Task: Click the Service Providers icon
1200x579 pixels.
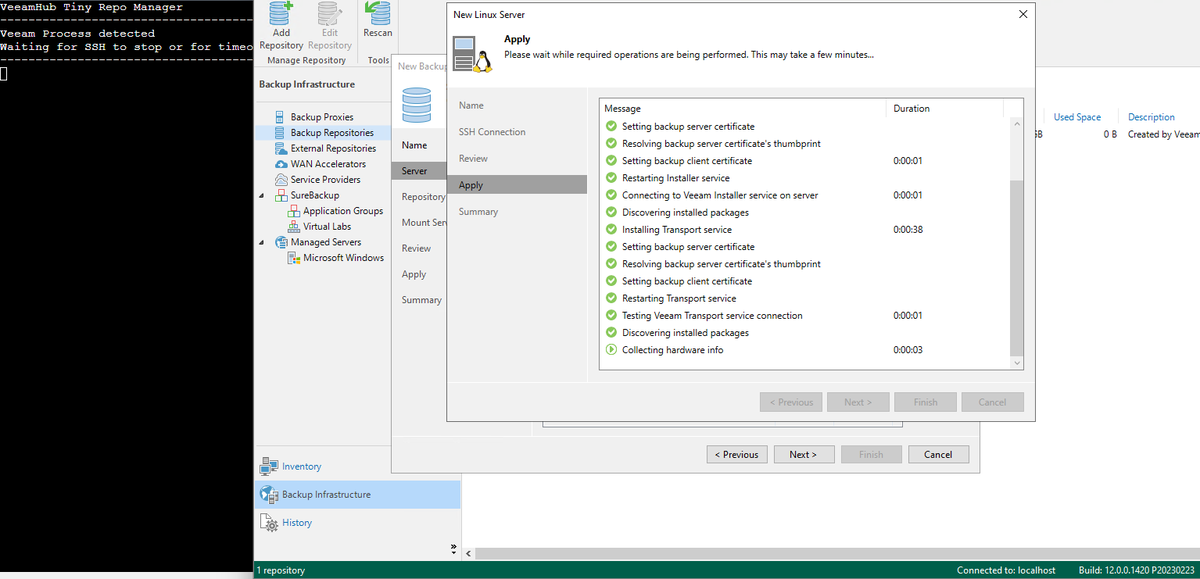Action: (x=316, y=179)
